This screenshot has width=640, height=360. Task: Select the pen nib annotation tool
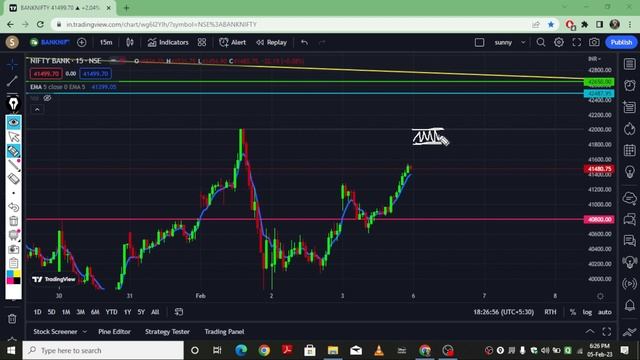point(13,104)
